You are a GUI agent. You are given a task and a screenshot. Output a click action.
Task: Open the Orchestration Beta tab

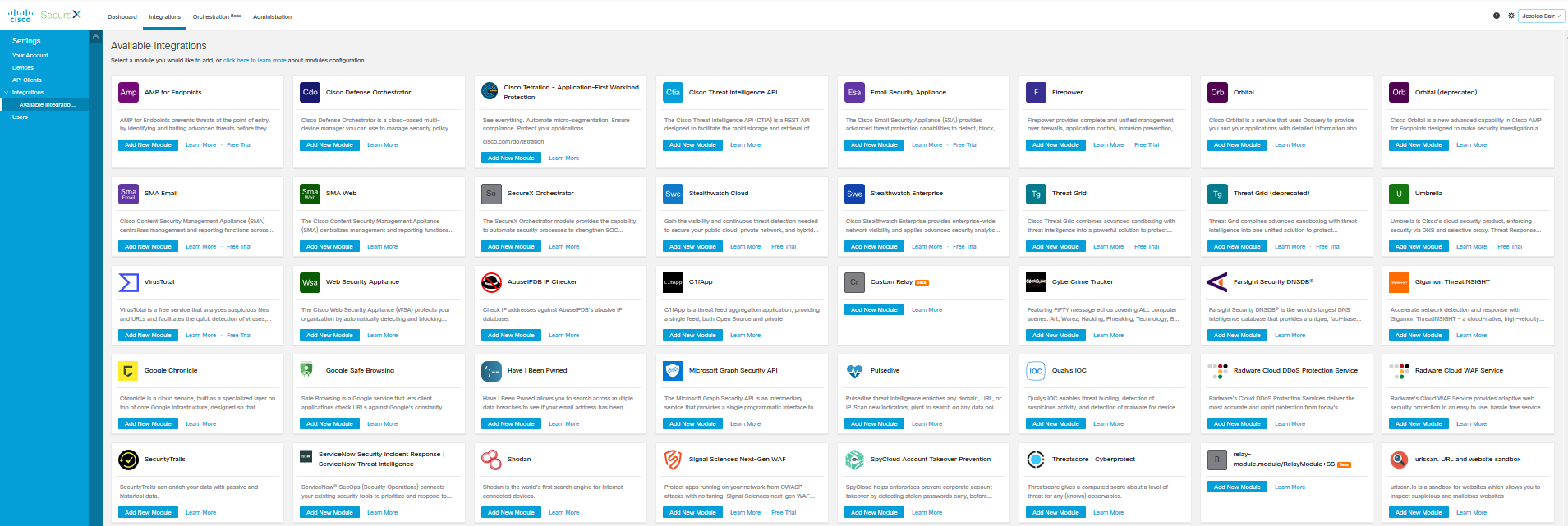pos(216,16)
